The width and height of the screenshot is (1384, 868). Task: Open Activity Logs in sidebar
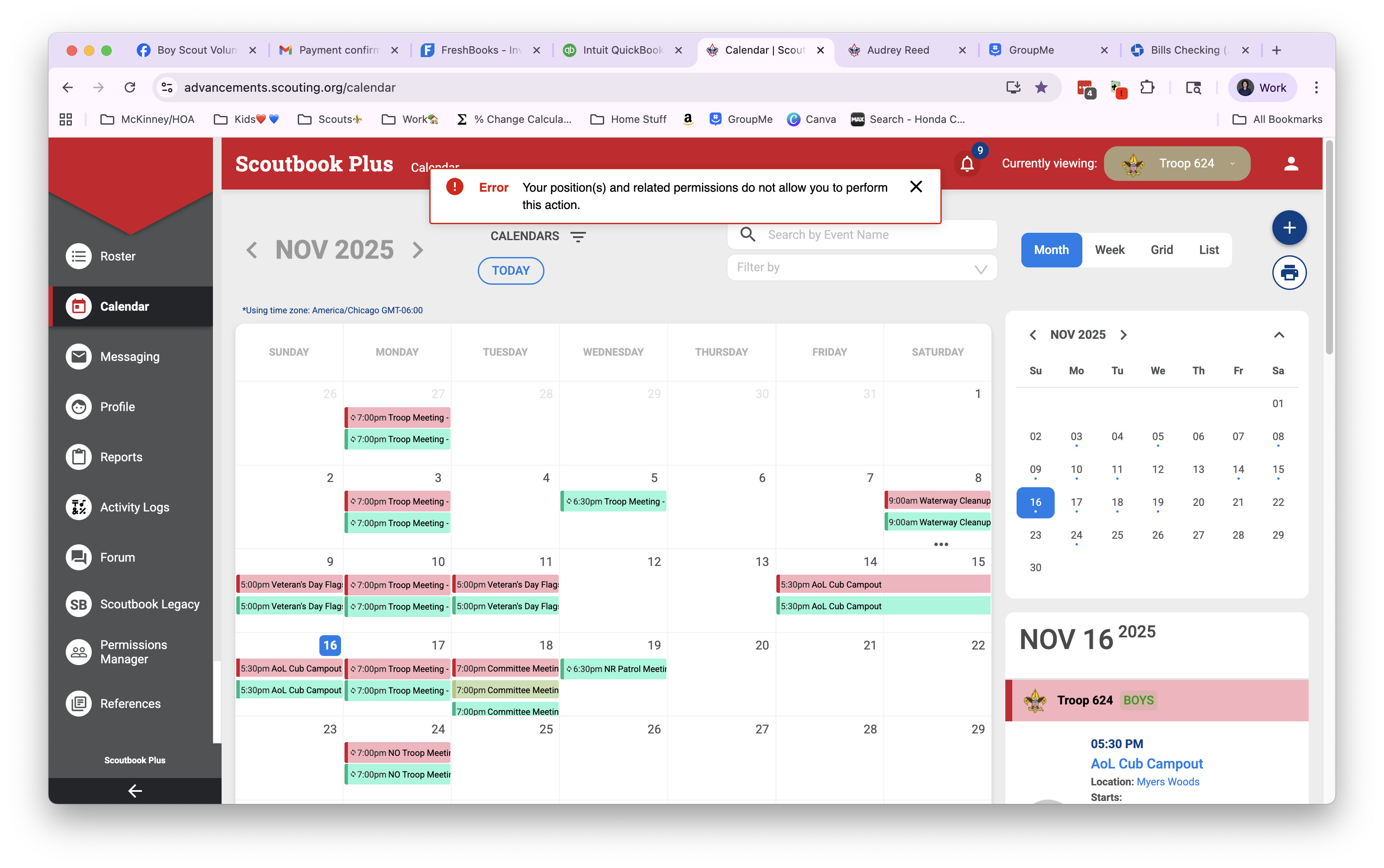point(134,507)
